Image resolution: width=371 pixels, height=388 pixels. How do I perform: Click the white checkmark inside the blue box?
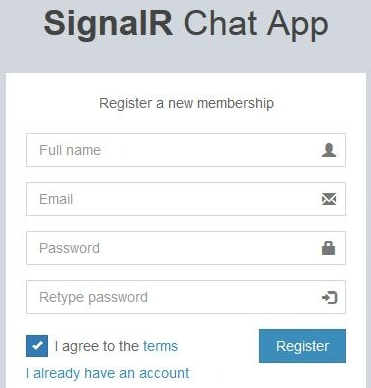click(37, 345)
